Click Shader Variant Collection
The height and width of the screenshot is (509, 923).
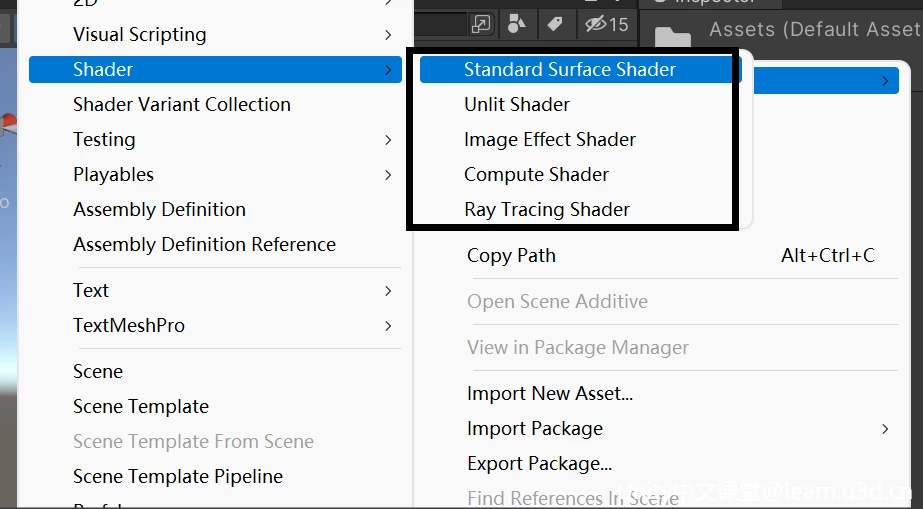click(x=182, y=105)
